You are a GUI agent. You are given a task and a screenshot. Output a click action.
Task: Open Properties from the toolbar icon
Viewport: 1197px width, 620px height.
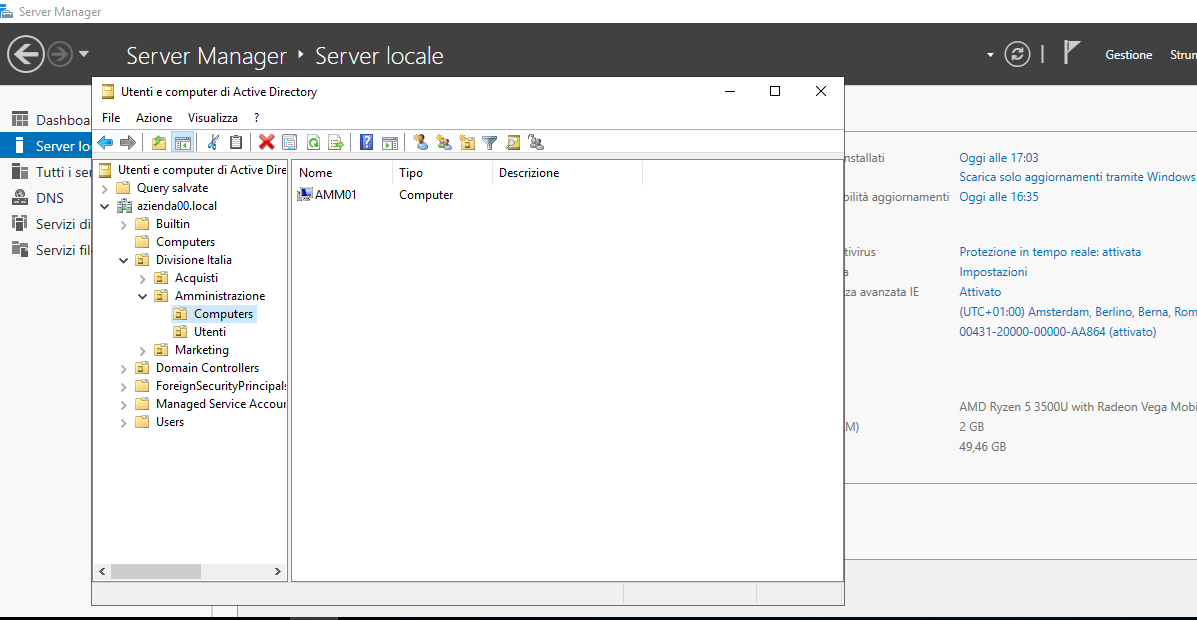point(289,142)
